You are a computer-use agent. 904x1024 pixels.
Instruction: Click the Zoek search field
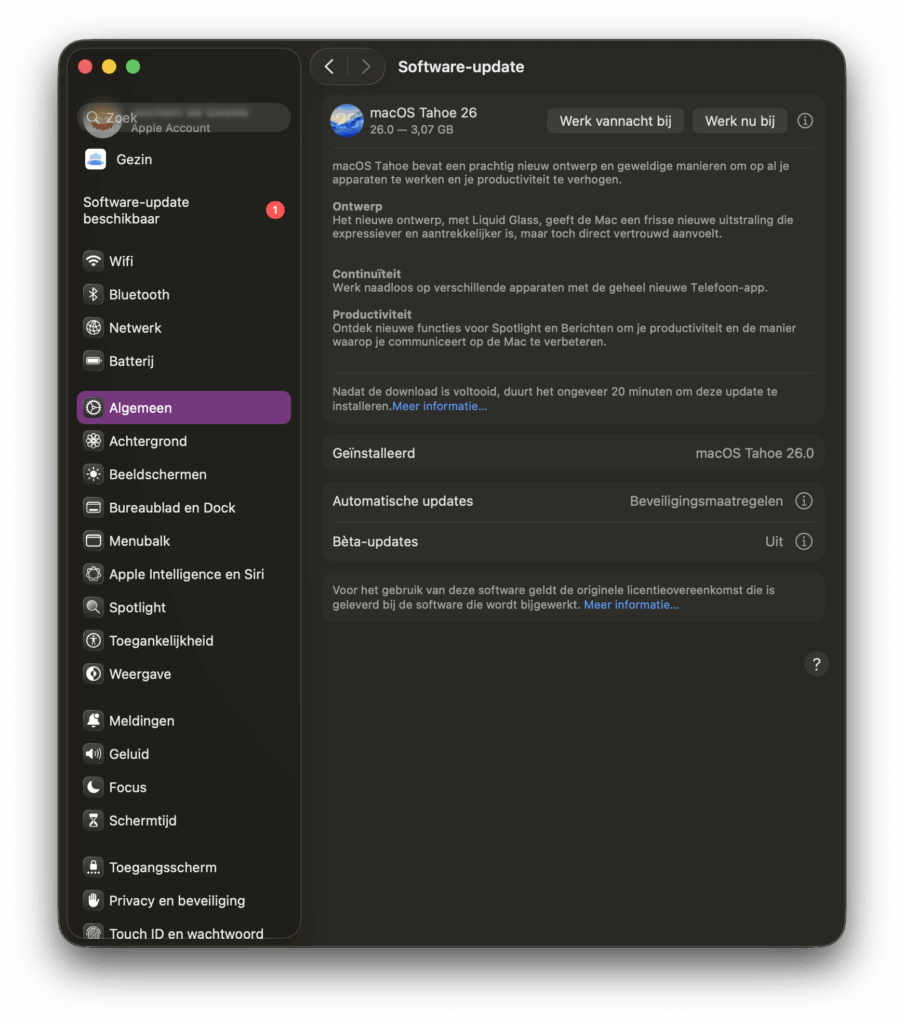click(x=184, y=118)
